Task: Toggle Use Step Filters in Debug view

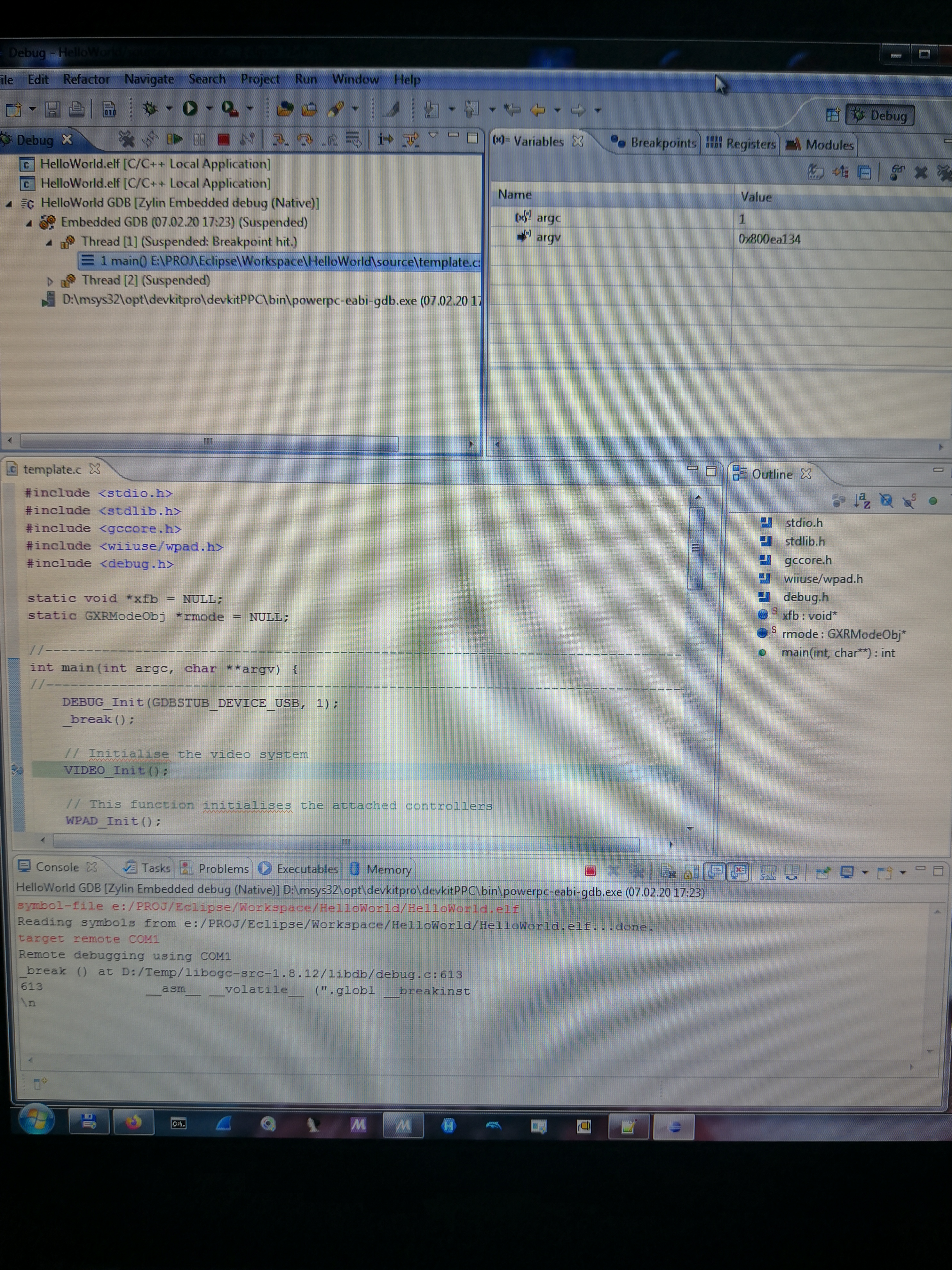Action: pyautogui.click(x=411, y=139)
